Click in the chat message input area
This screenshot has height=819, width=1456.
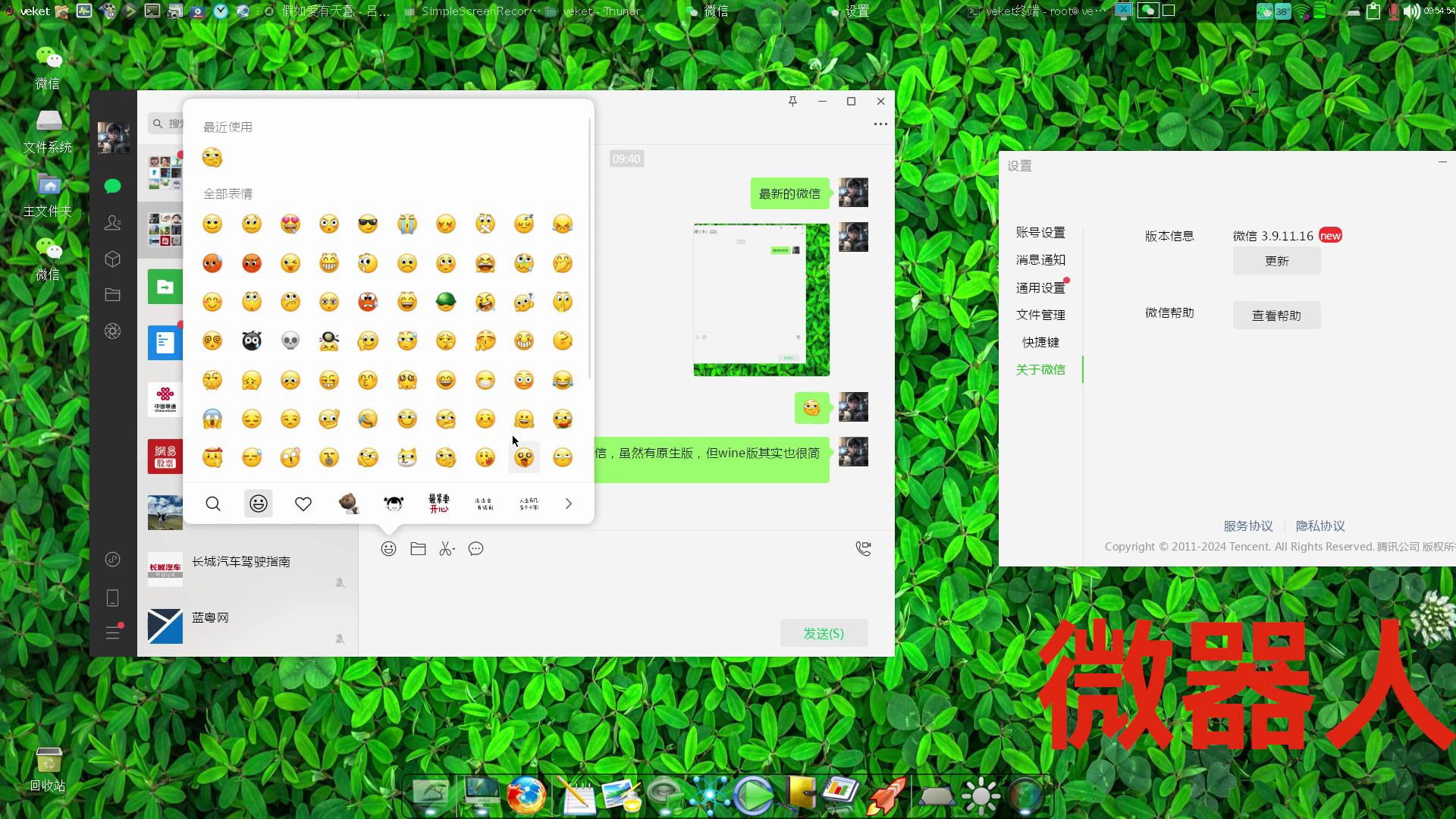(x=626, y=590)
